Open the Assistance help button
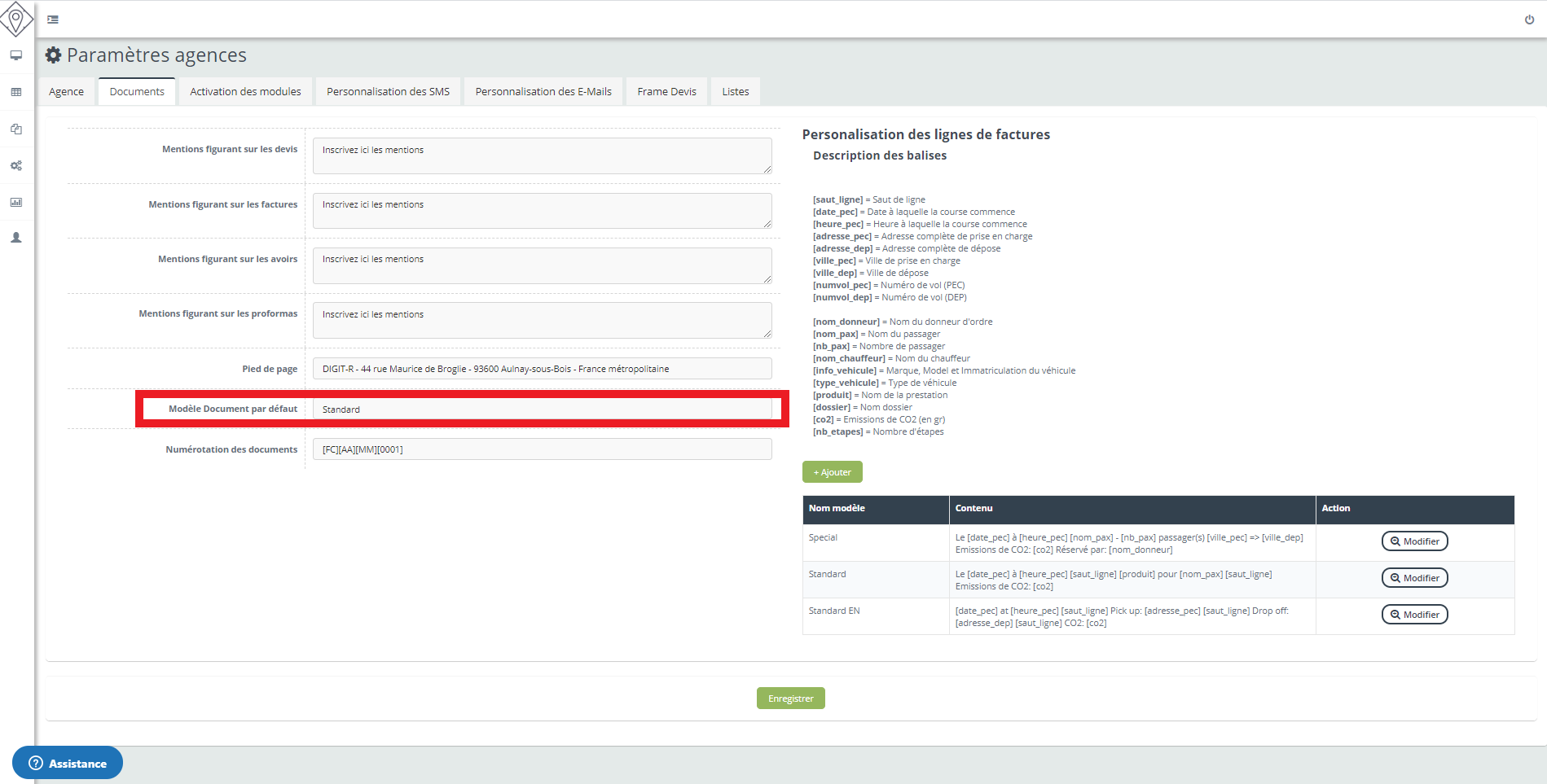This screenshot has height=784, width=1547. tap(68, 763)
